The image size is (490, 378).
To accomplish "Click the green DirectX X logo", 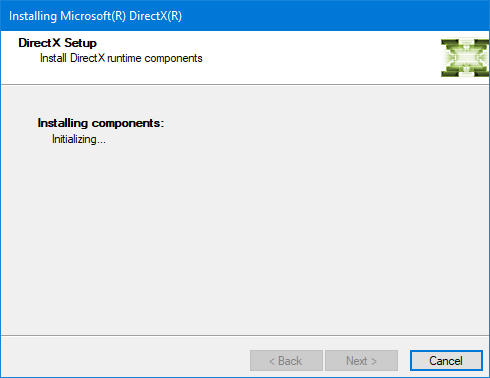I will click(465, 58).
